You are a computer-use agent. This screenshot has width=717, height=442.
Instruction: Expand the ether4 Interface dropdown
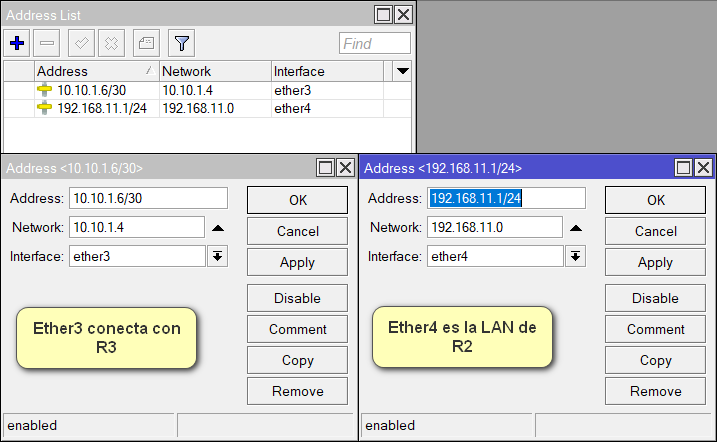click(x=575, y=257)
